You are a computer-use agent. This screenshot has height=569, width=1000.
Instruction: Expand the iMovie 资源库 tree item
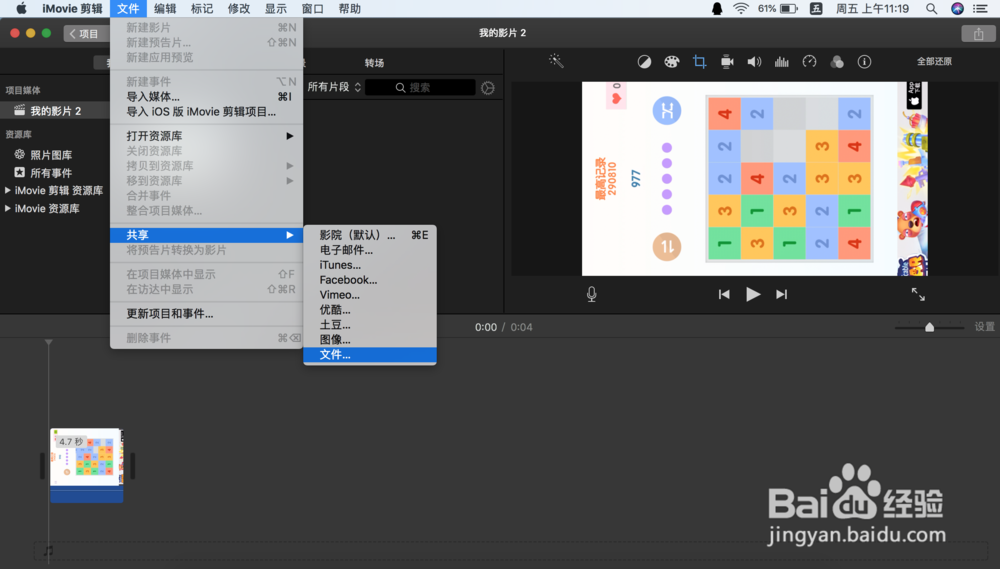[x=8, y=208]
